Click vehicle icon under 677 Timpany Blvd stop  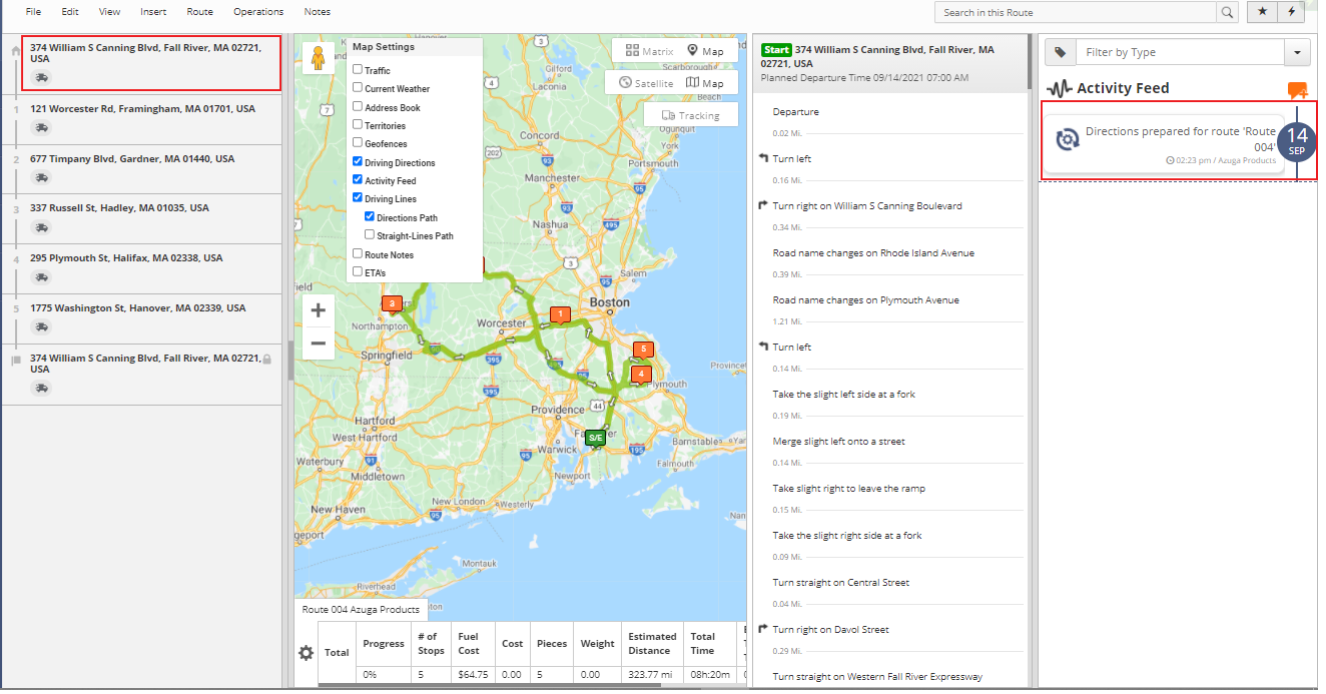coord(41,177)
